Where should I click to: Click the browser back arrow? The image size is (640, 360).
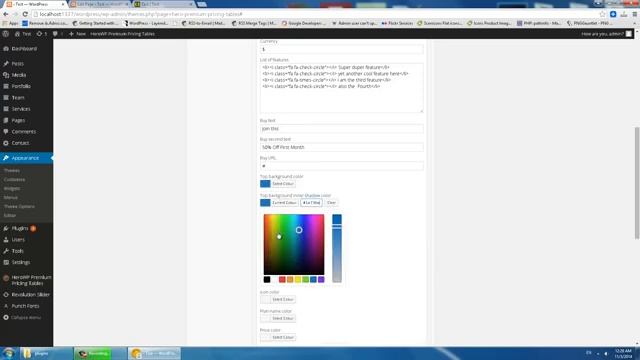click(x=5, y=14)
